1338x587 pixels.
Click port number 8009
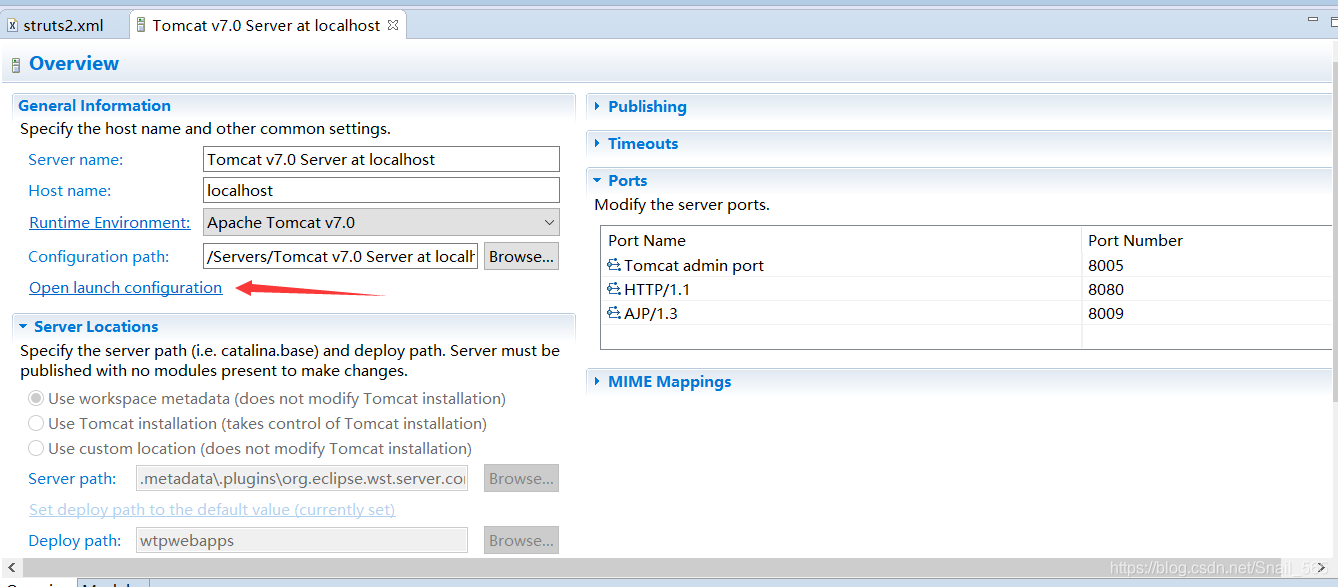pos(1106,313)
